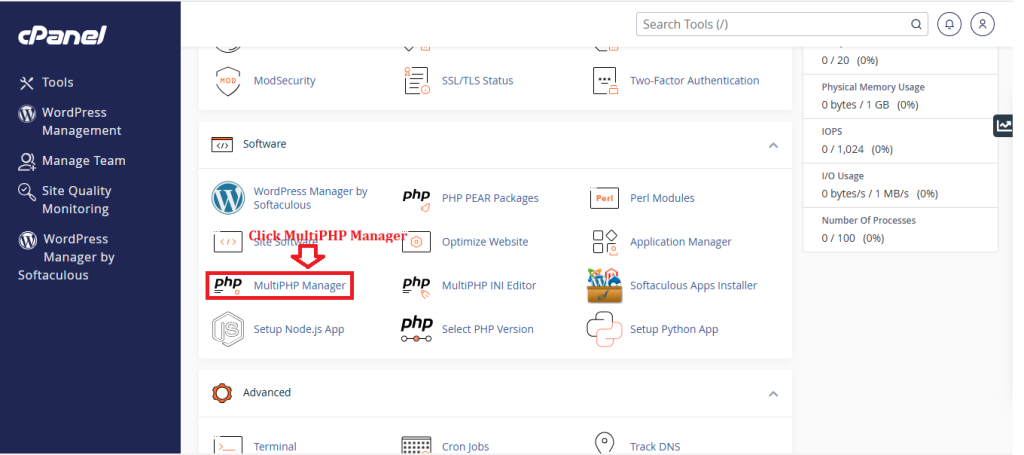Click the Perl Modules icon
Viewport: 1024px width, 455px height.
point(604,198)
